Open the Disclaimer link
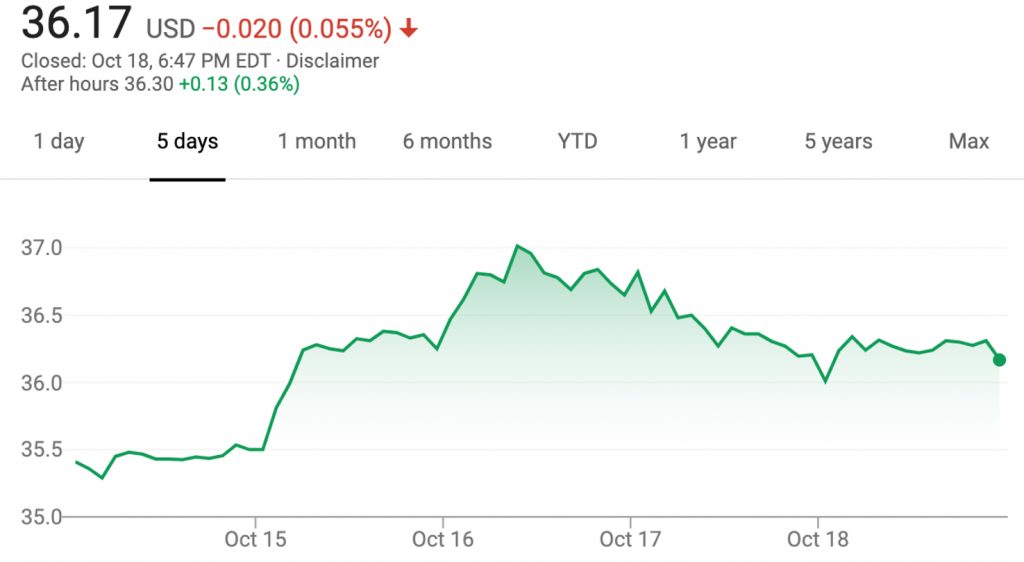The width and height of the screenshot is (1024, 562). [x=332, y=61]
